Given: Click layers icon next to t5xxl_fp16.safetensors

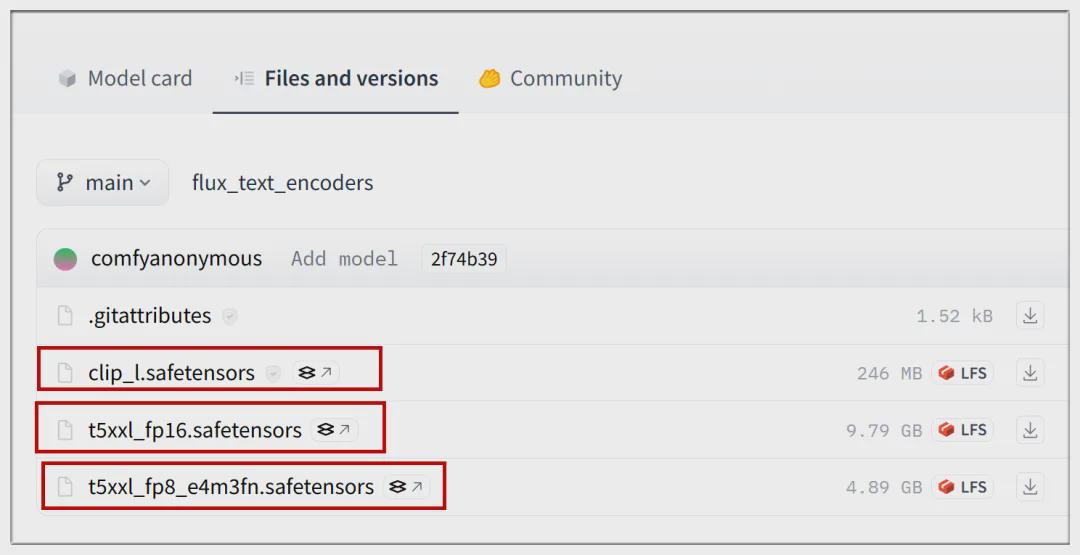Looking at the screenshot, I should 334,430.
